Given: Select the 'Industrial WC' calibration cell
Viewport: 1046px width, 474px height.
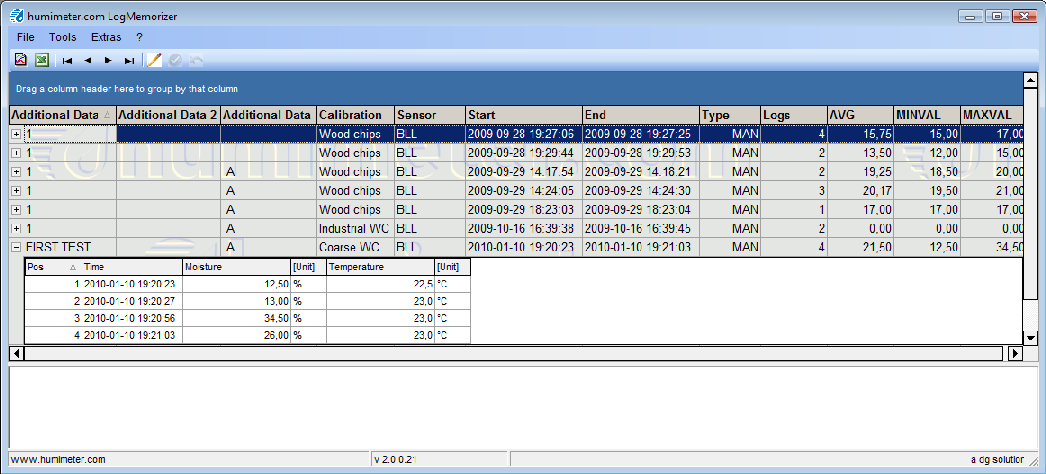Looking at the screenshot, I should pyautogui.click(x=356, y=228).
